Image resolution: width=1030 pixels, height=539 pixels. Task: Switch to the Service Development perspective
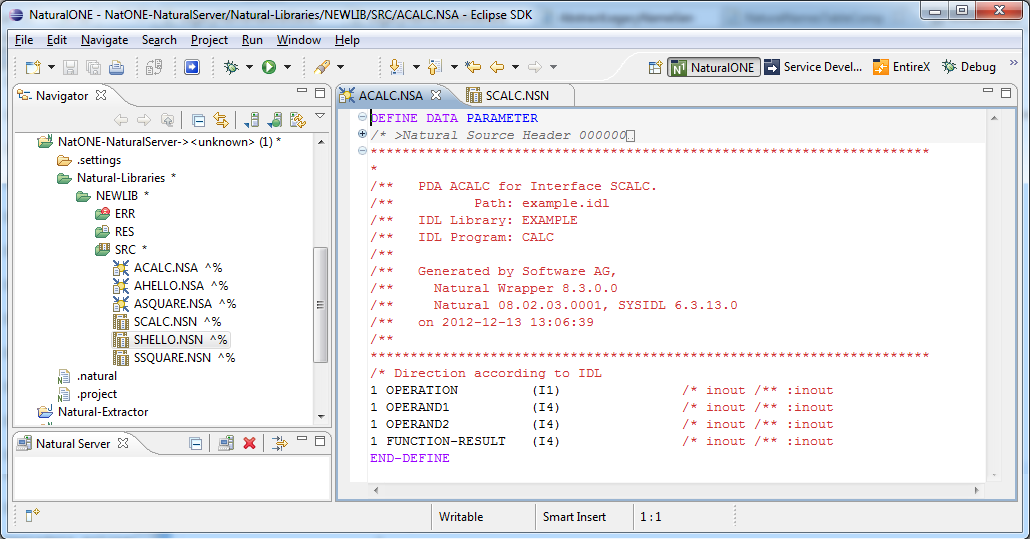tap(813, 67)
